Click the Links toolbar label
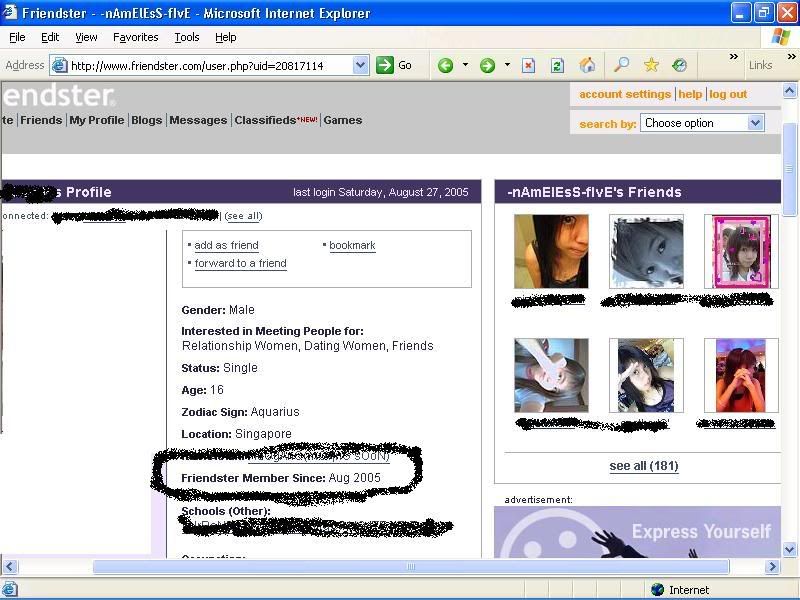 pos(760,65)
